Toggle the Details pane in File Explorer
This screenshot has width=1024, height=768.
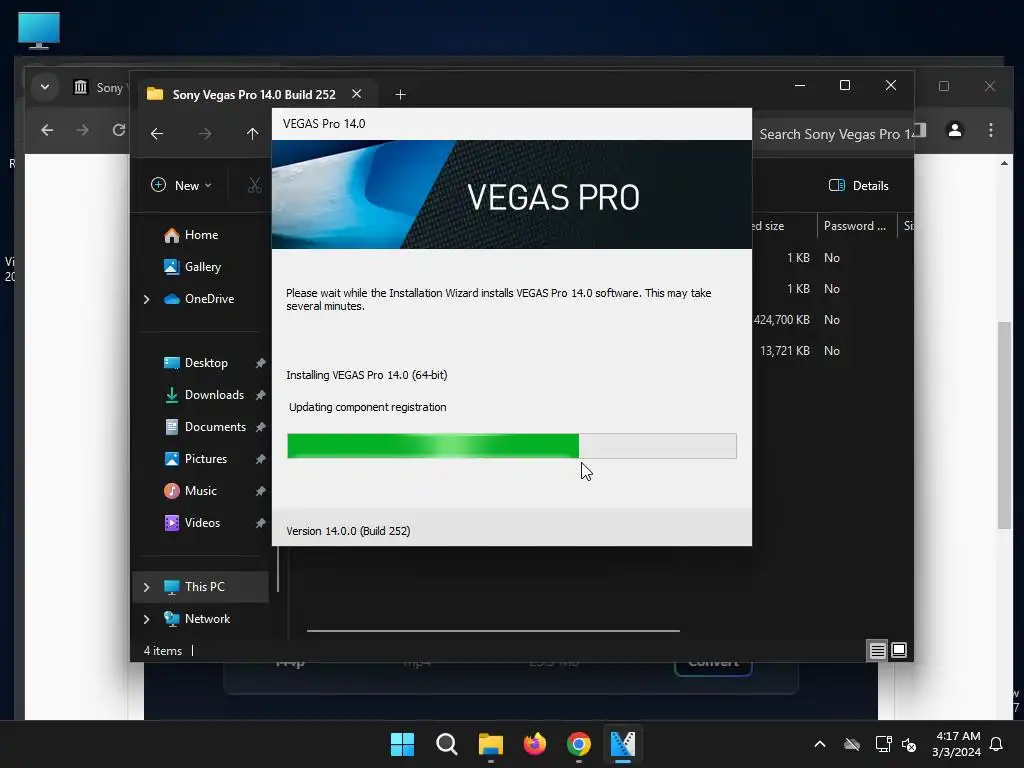coord(859,186)
